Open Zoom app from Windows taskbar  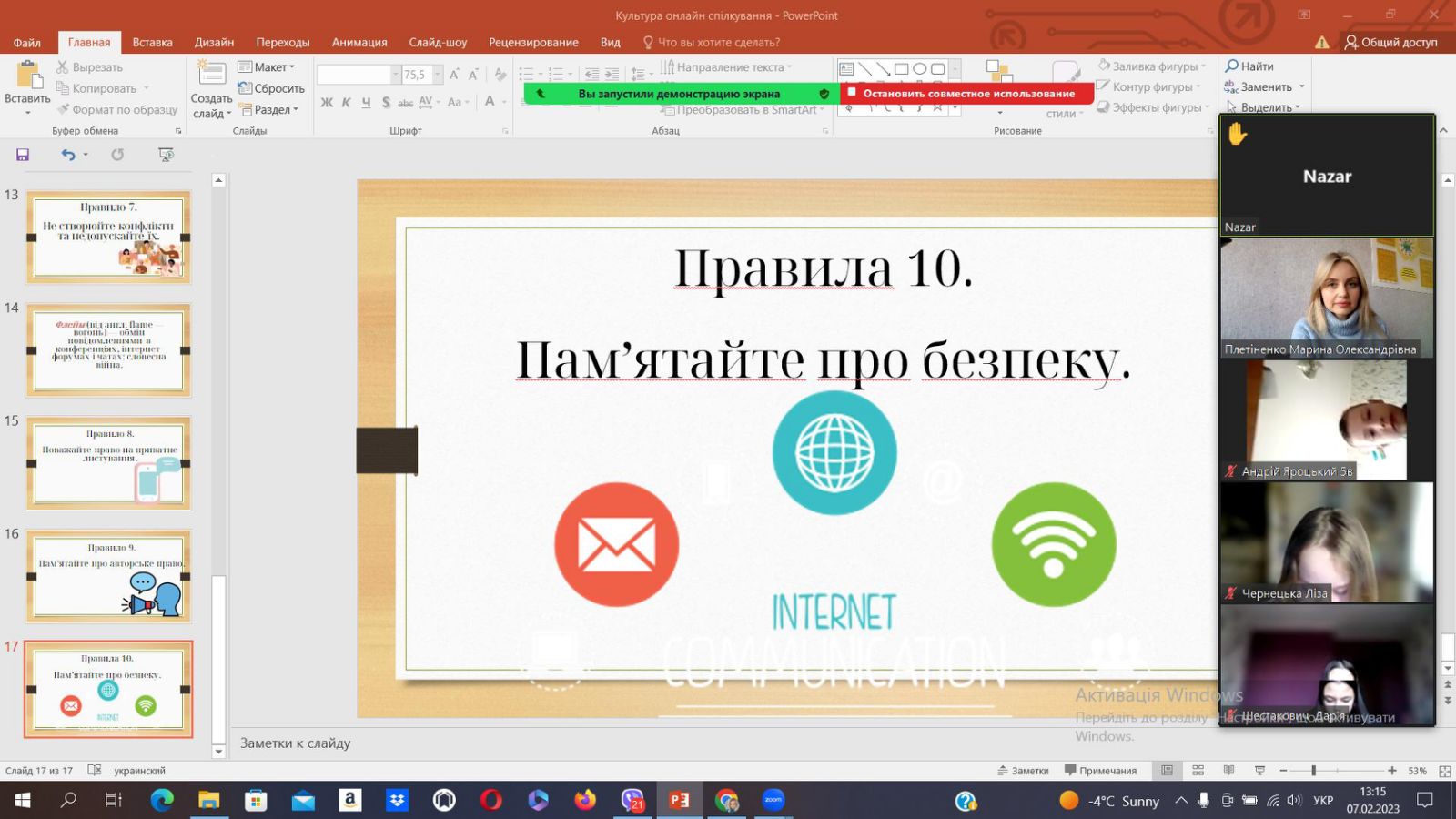(x=773, y=800)
